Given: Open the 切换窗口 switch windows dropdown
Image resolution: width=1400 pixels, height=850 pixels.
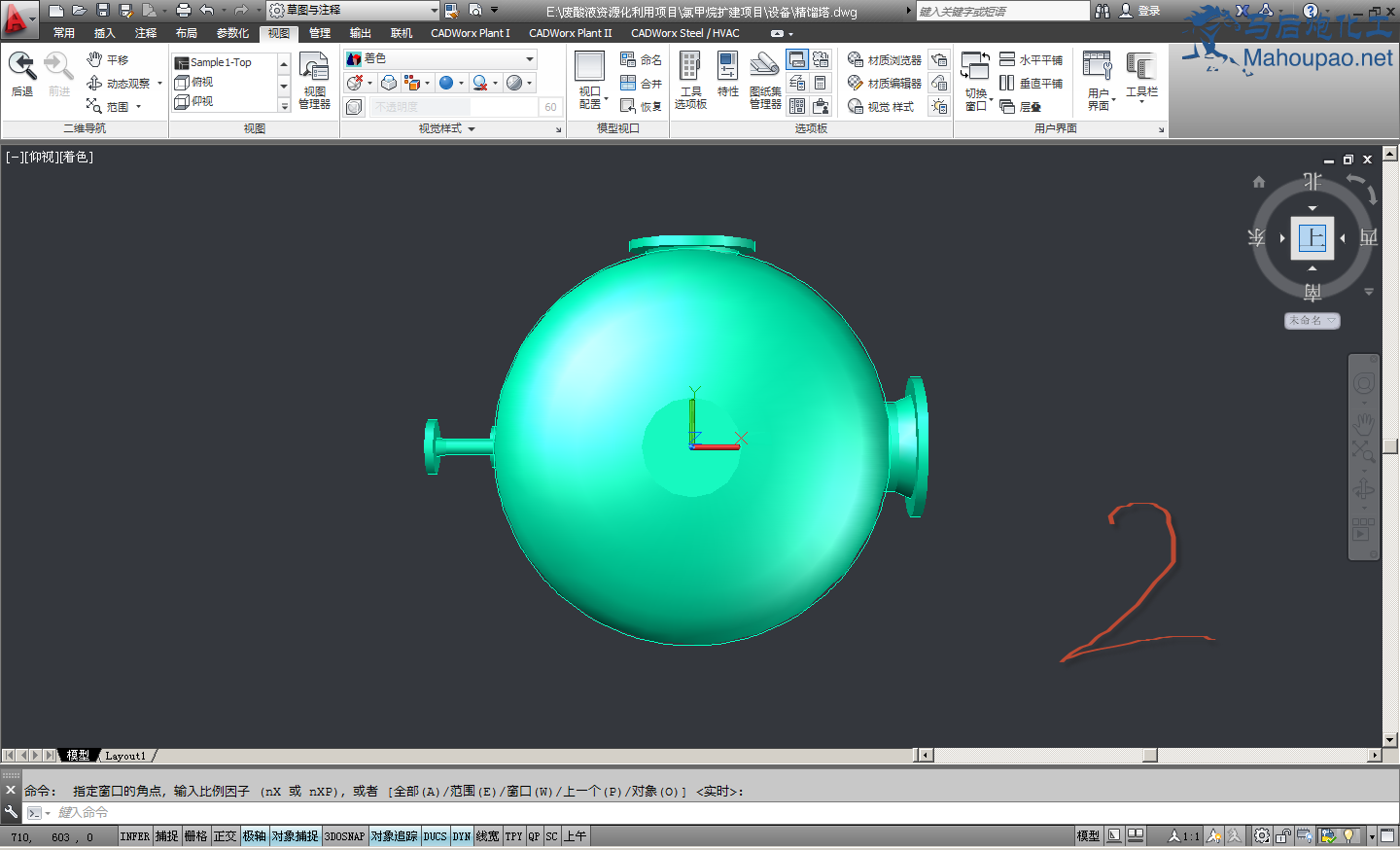Looking at the screenshot, I should tap(976, 82).
